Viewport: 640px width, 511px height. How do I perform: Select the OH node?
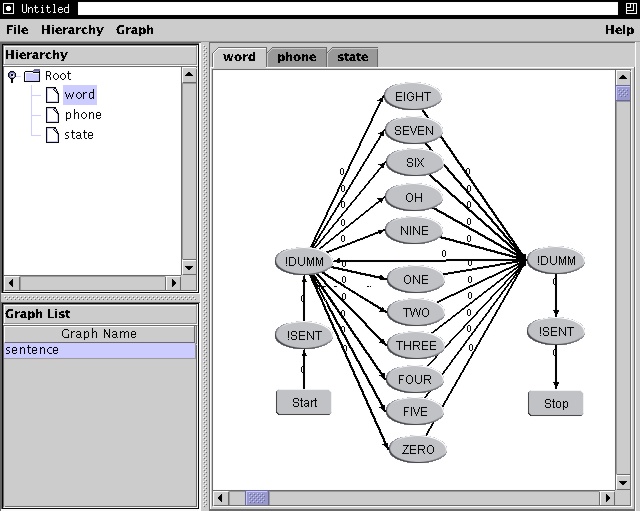click(414, 198)
